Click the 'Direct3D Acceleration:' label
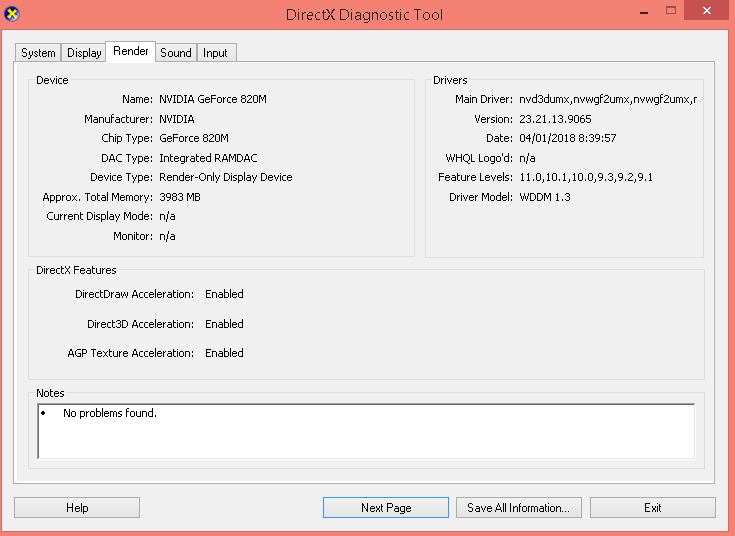This screenshot has height=536, width=735. tap(141, 324)
